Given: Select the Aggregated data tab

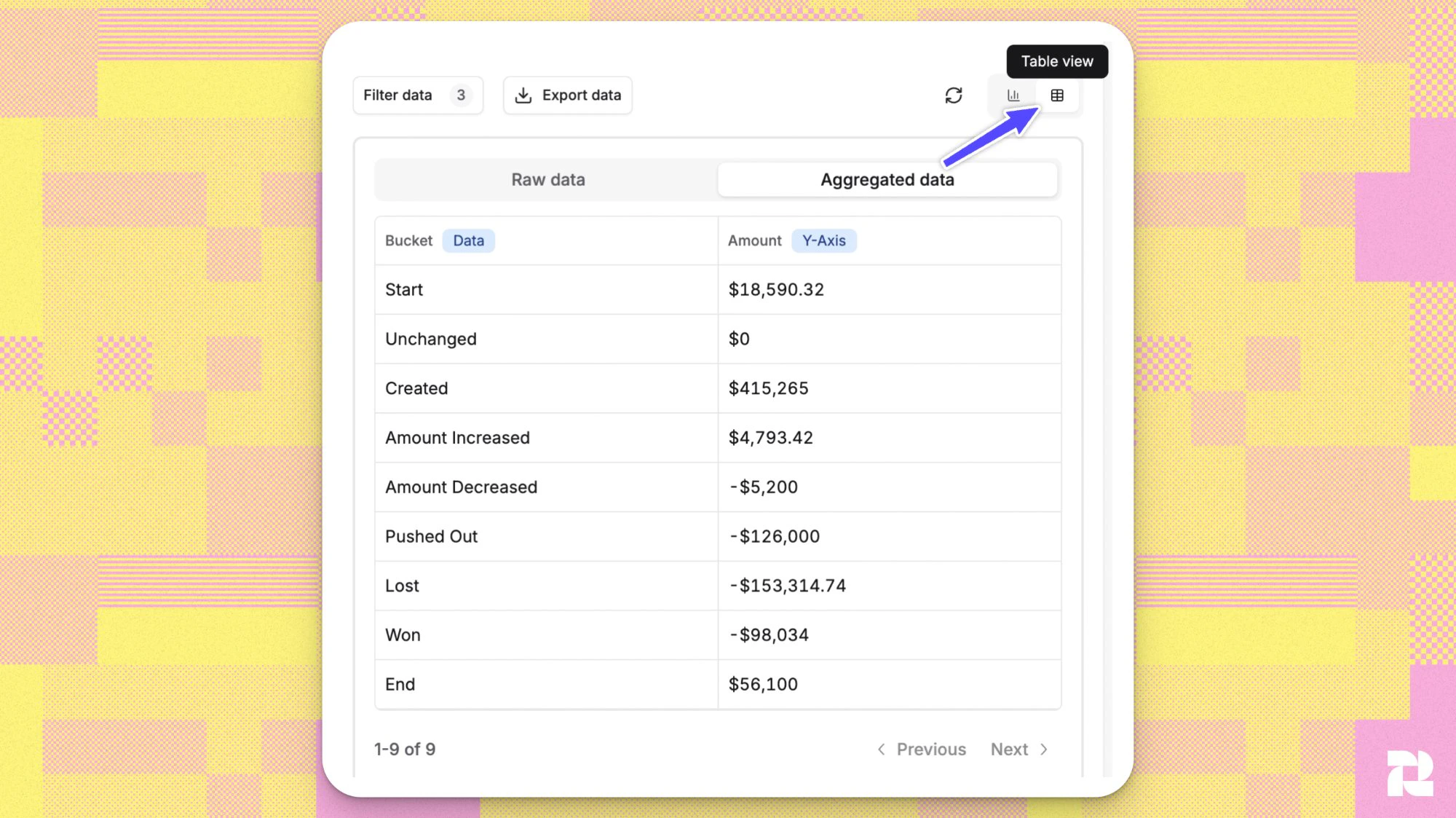Looking at the screenshot, I should [x=887, y=179].
